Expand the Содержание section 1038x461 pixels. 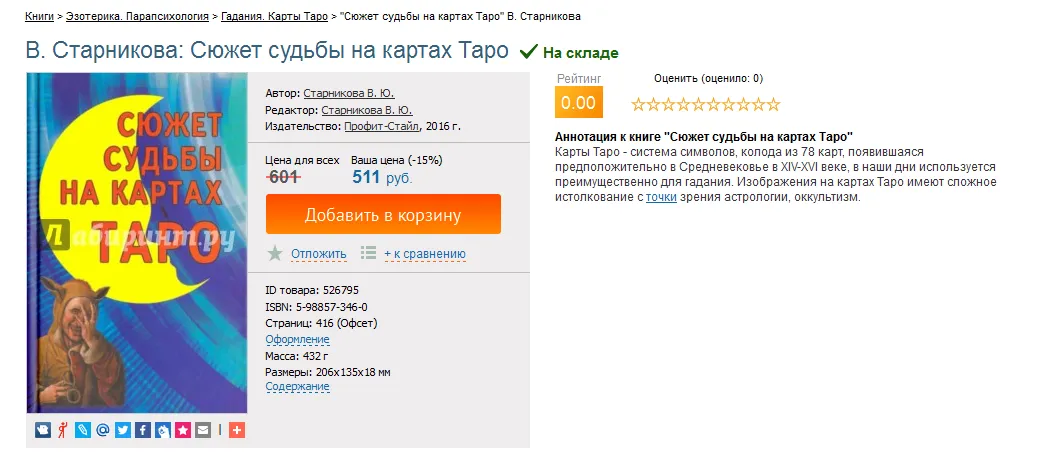coord(297,387)
